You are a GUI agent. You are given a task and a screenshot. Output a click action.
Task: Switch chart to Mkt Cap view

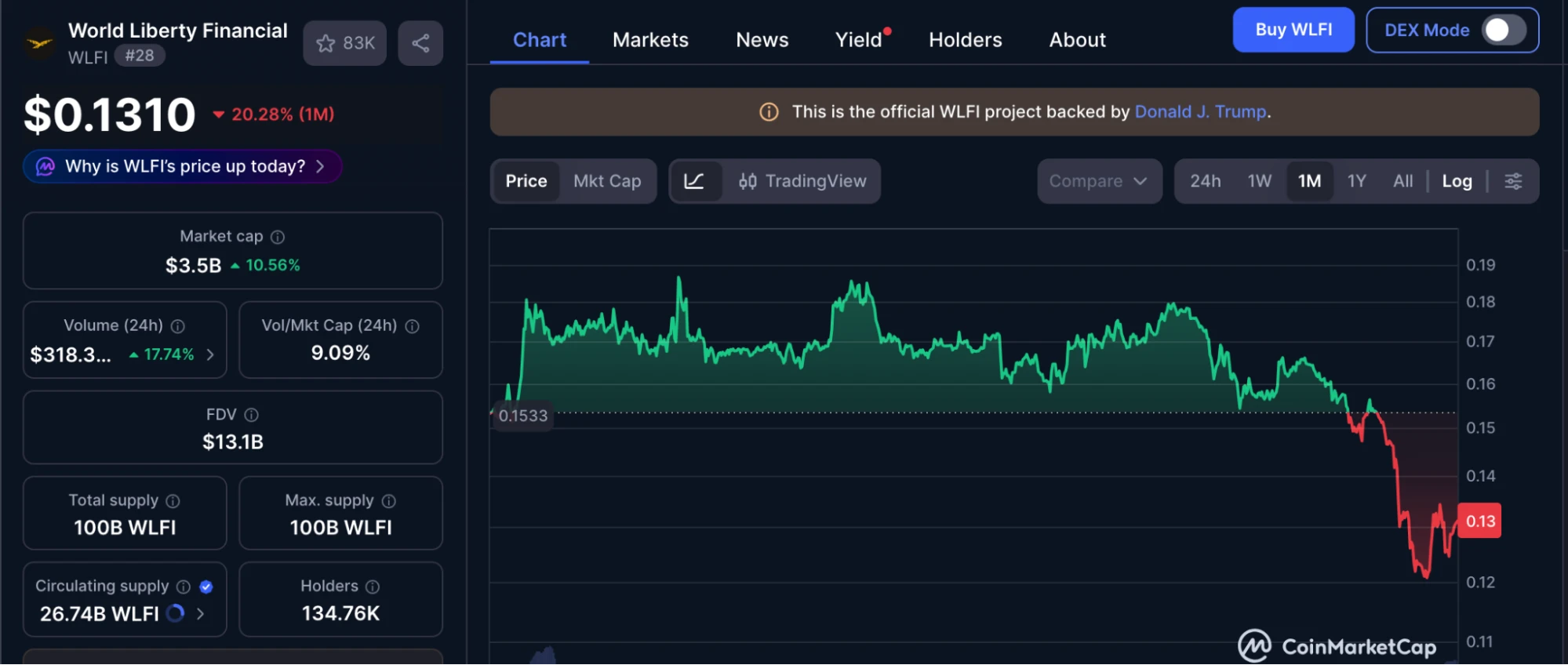(607, 181)
